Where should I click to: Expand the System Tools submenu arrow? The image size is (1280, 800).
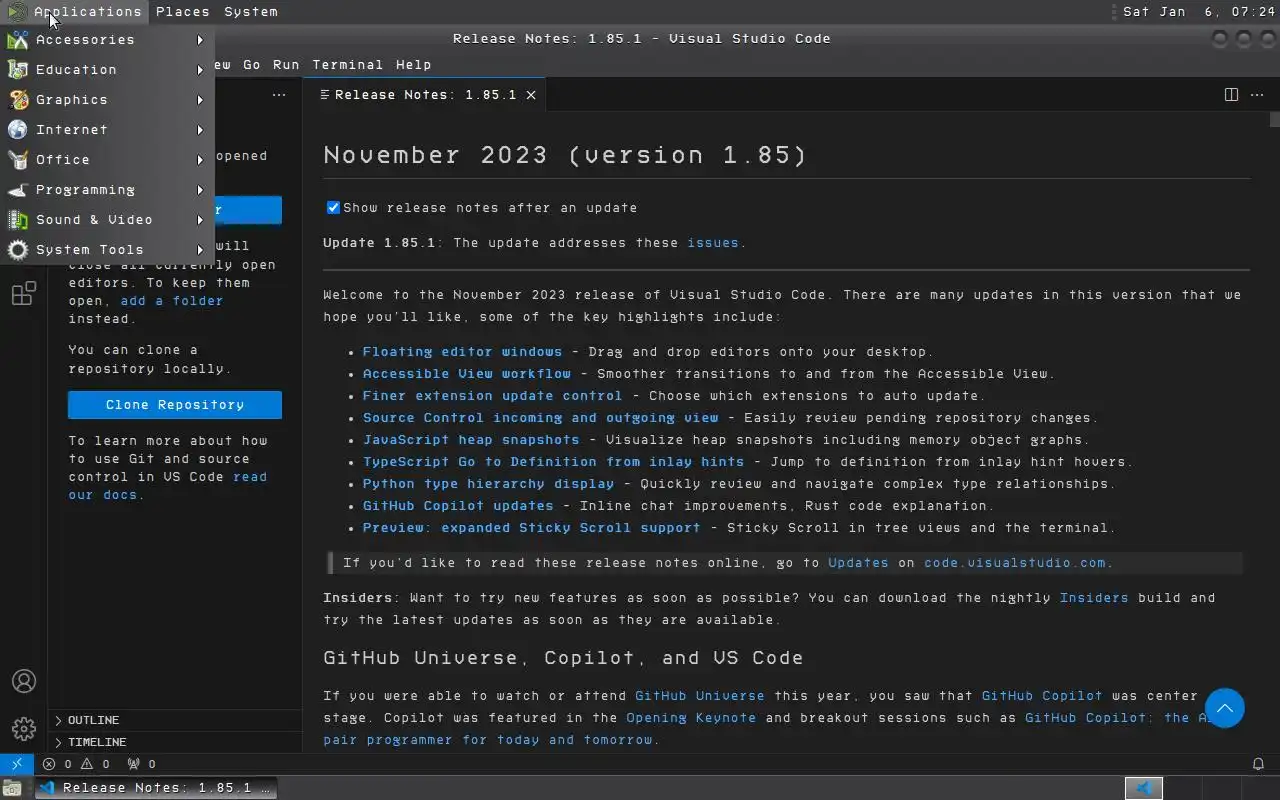200,250
